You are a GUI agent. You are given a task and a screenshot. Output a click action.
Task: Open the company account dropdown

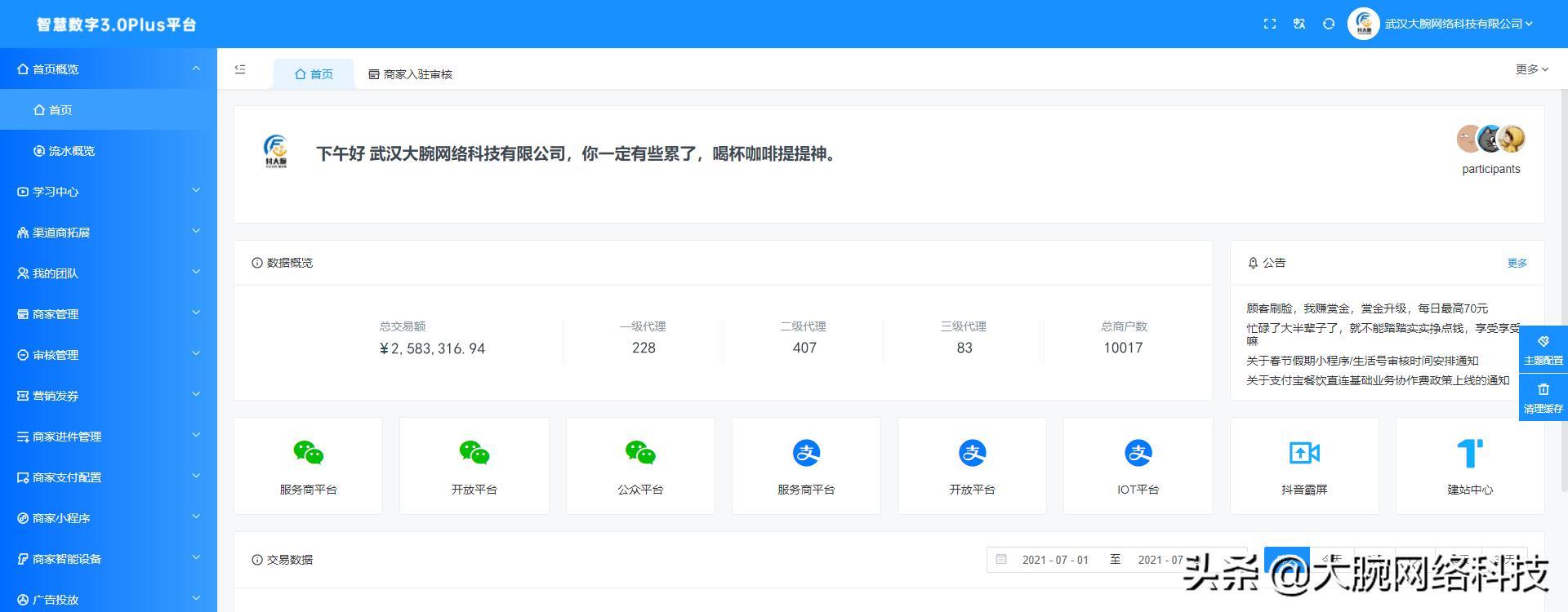[x=1459, y=24]
